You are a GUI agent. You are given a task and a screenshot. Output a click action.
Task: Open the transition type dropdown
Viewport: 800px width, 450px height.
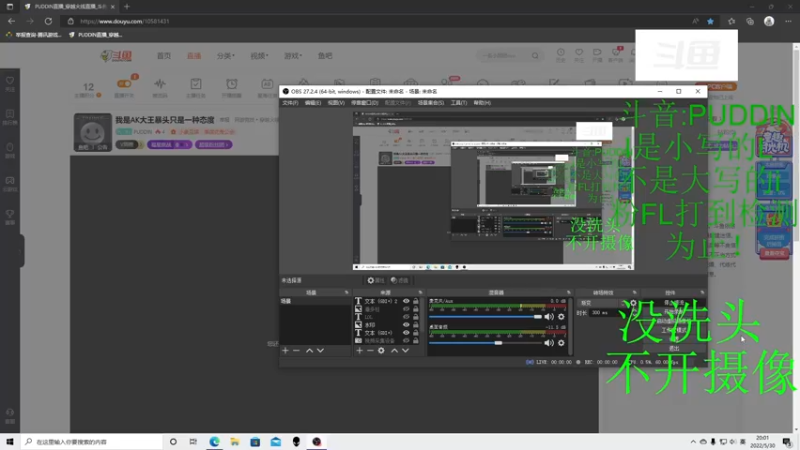point(602,303)
